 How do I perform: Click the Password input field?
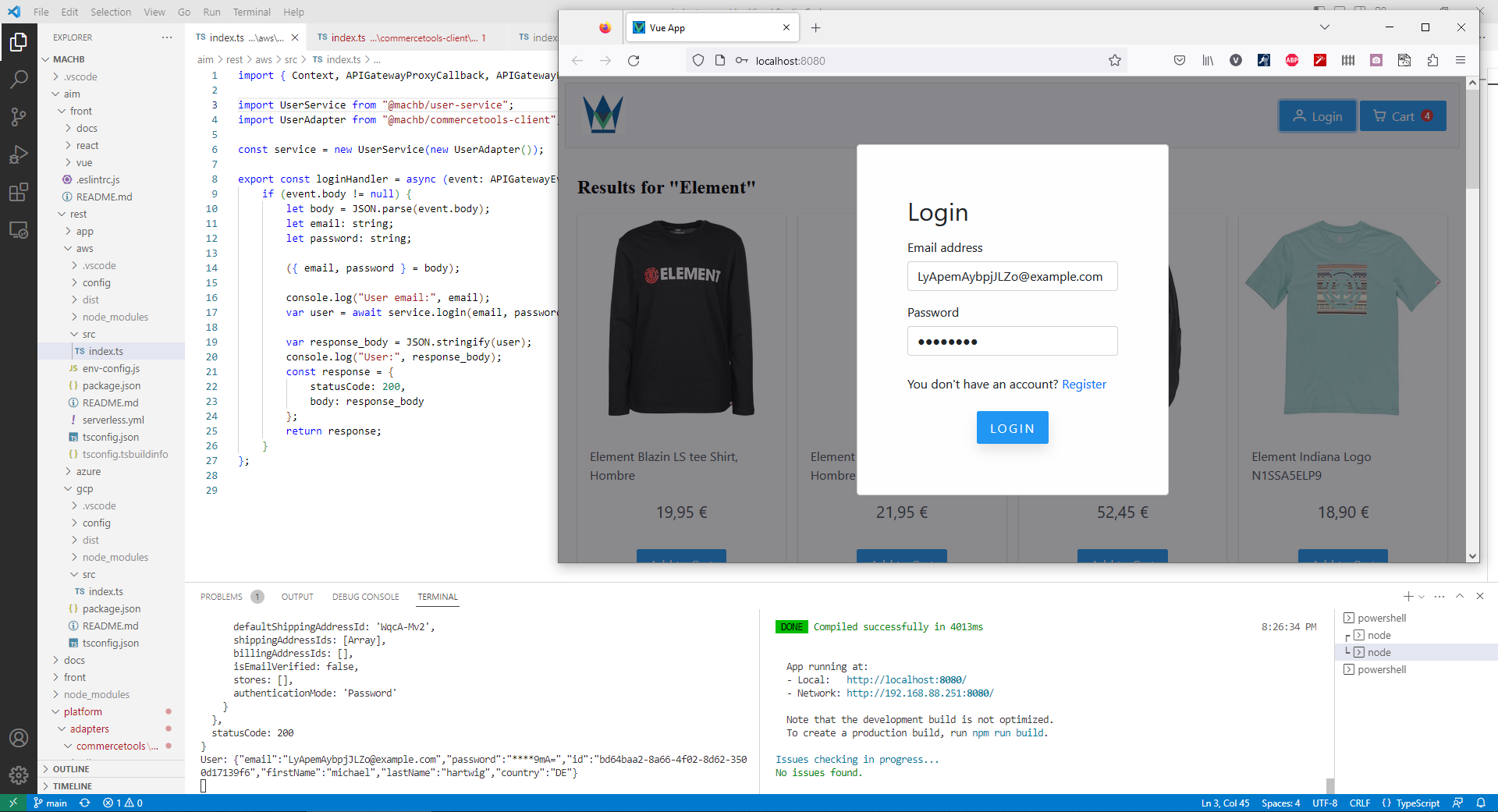pyautogui.click(x=1012, y=341)
